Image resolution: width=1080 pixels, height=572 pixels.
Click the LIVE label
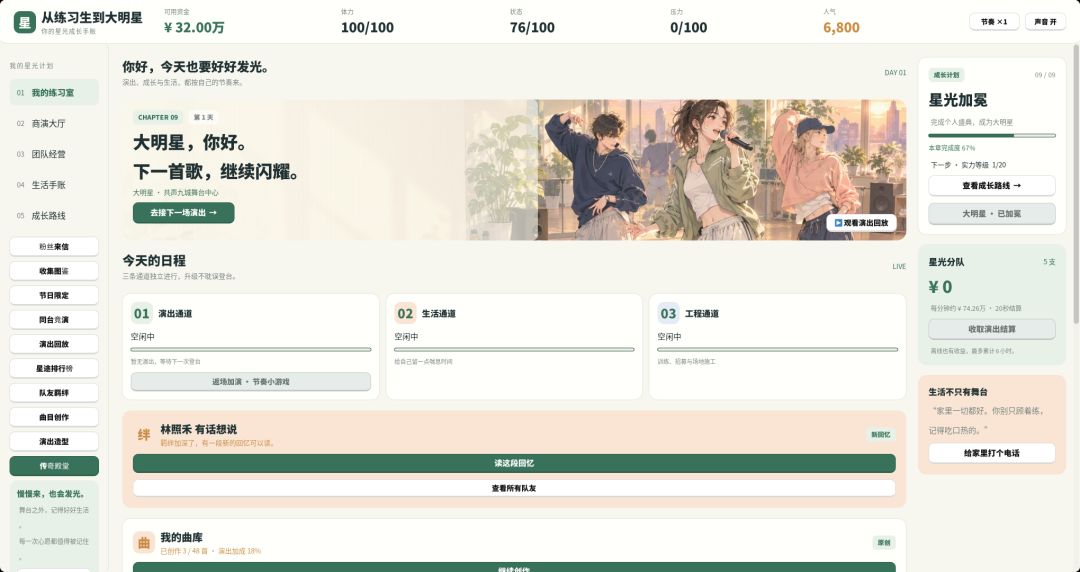pos(899,267)
